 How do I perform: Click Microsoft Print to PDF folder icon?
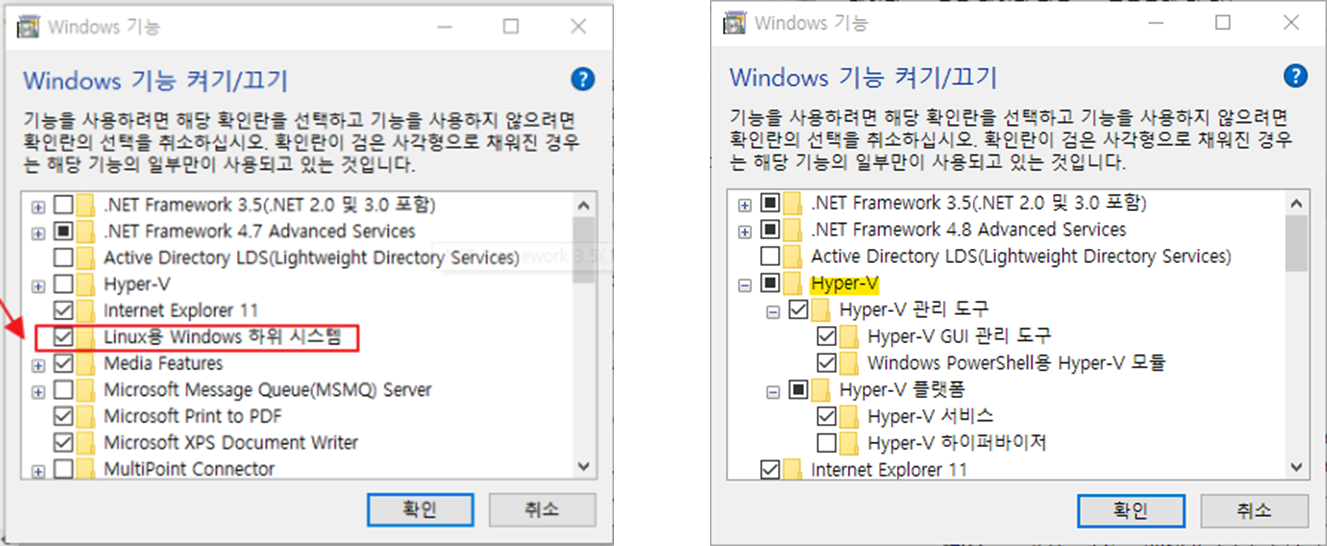point(87,416)
